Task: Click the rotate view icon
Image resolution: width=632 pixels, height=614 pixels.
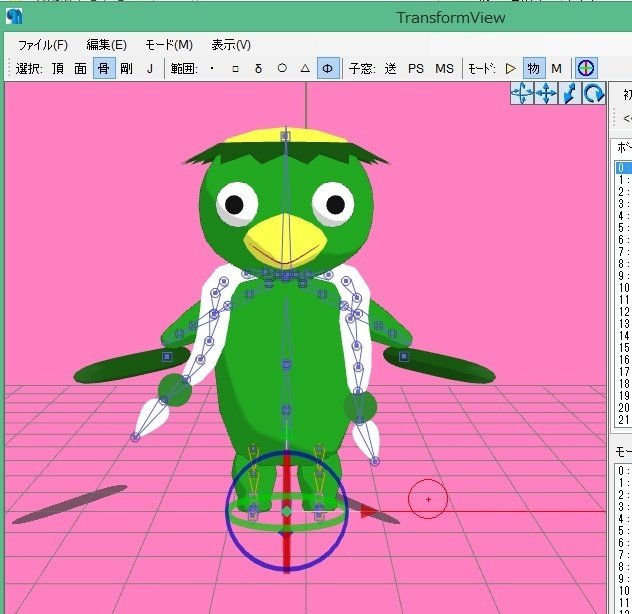Action: click(x=594, y=94)
